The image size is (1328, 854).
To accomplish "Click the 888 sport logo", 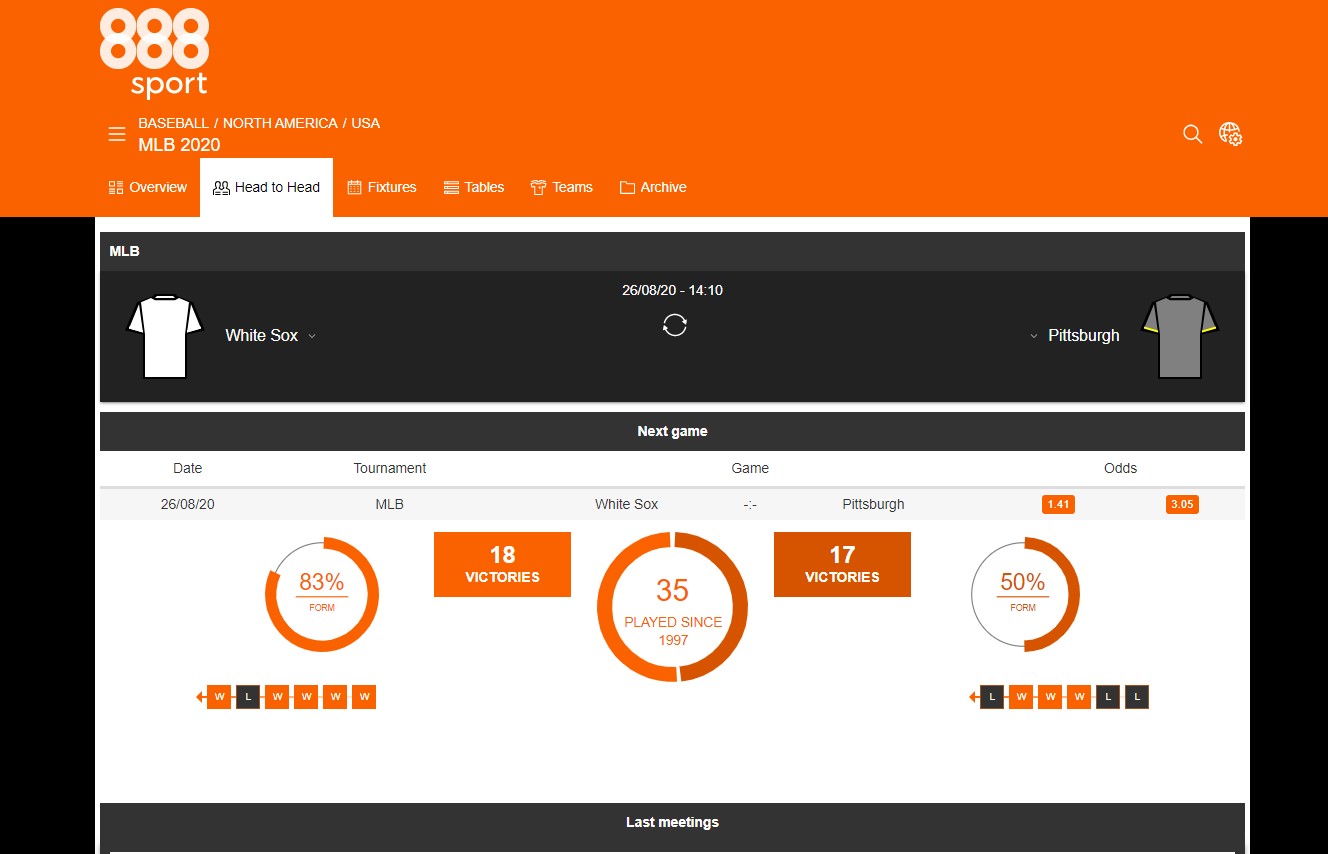I will (154, 54).
